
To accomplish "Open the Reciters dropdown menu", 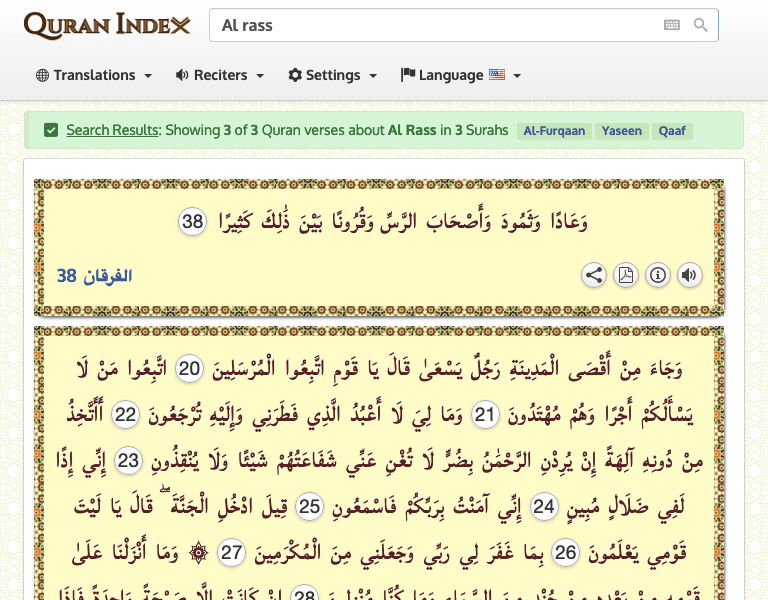I will pyautogui.click(x=220, y=75).
